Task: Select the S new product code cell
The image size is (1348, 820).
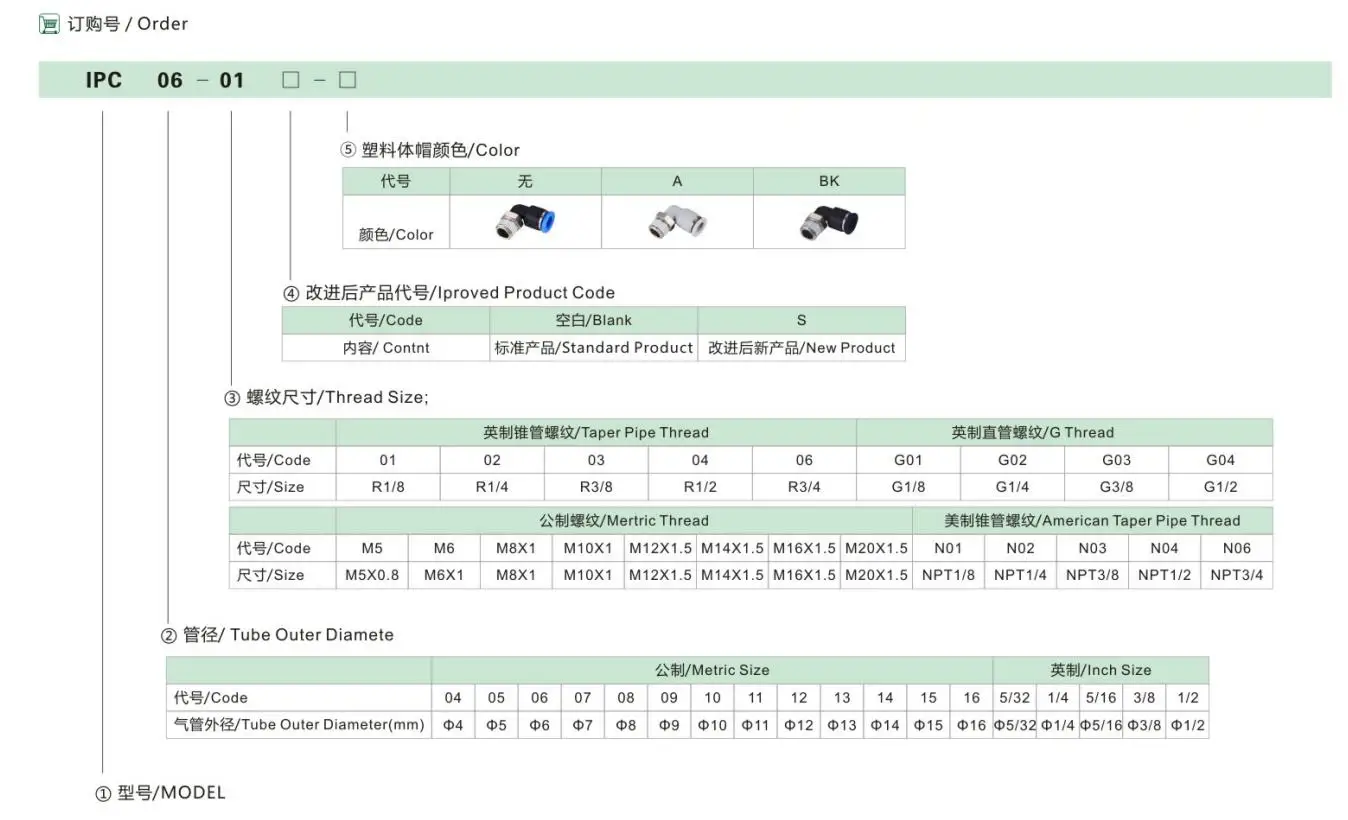Action: tap(800, 319)
